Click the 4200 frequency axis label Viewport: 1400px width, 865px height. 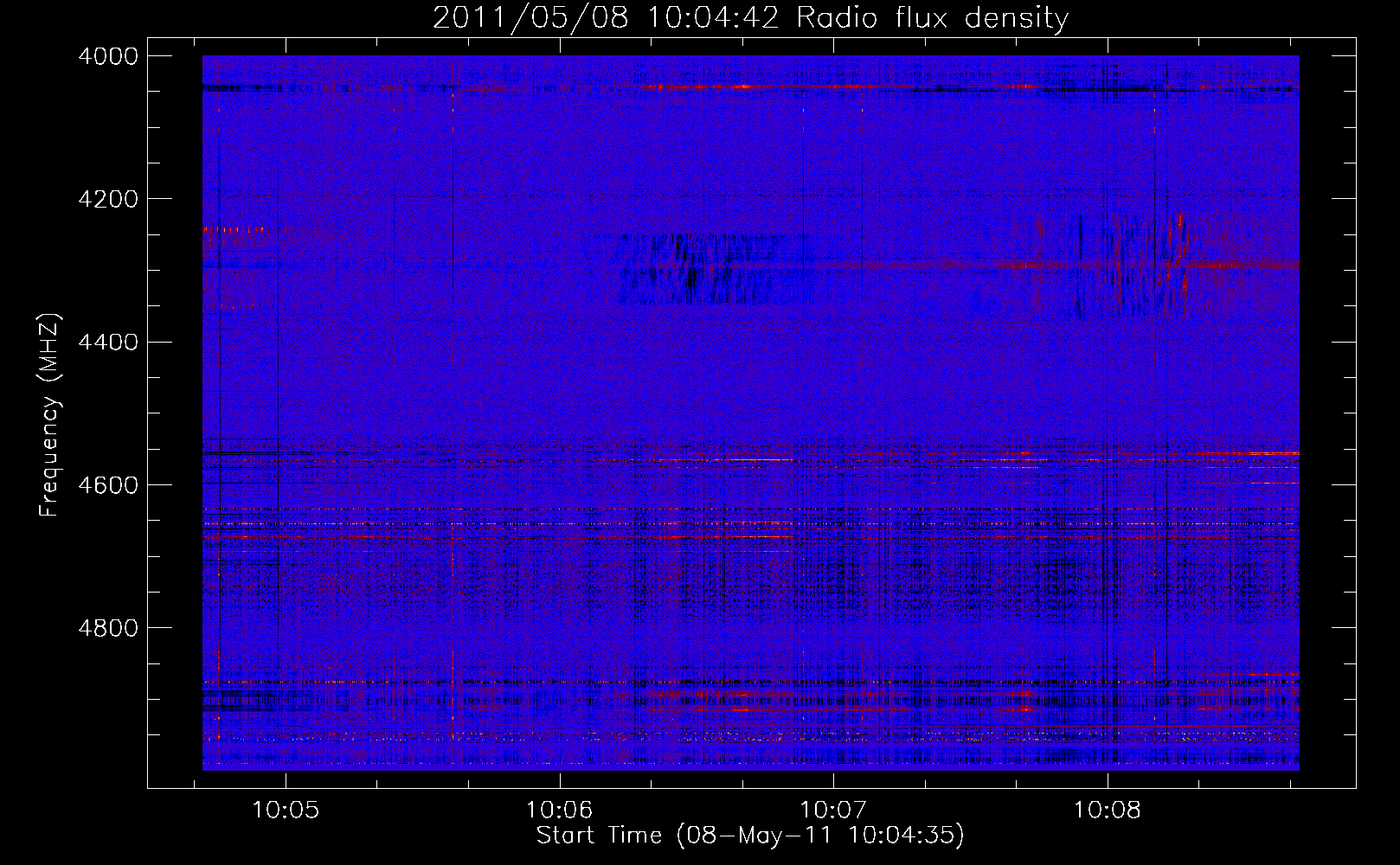(107, 199)
